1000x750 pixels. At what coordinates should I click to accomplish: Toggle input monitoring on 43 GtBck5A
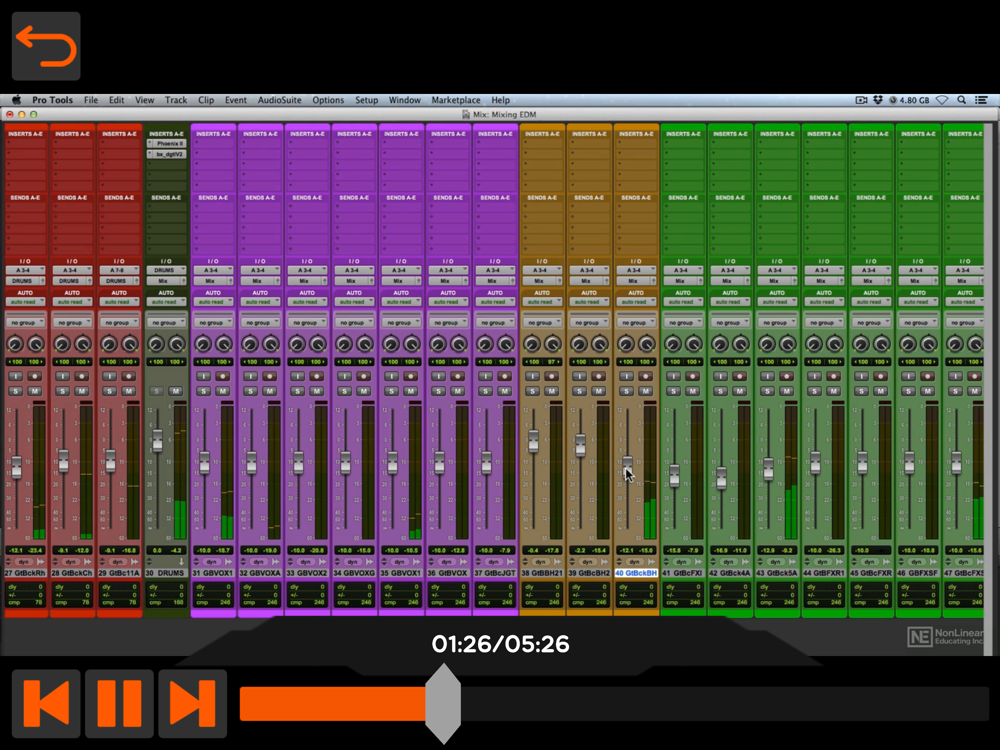(x=768, y=376)
